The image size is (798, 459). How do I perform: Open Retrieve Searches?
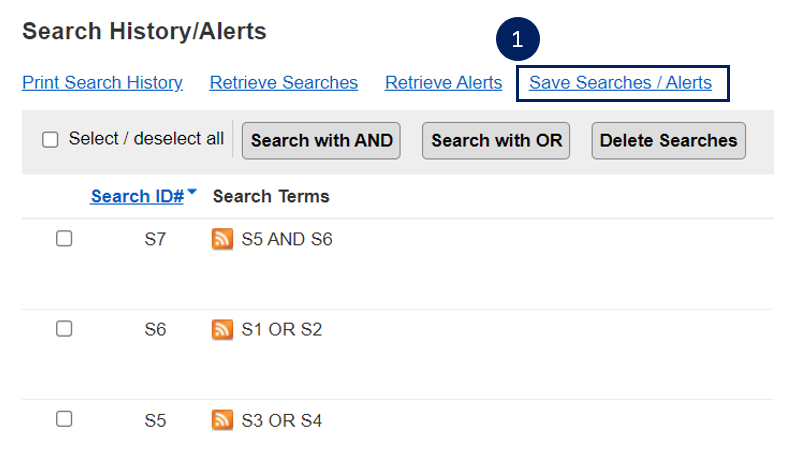(284, 82)
